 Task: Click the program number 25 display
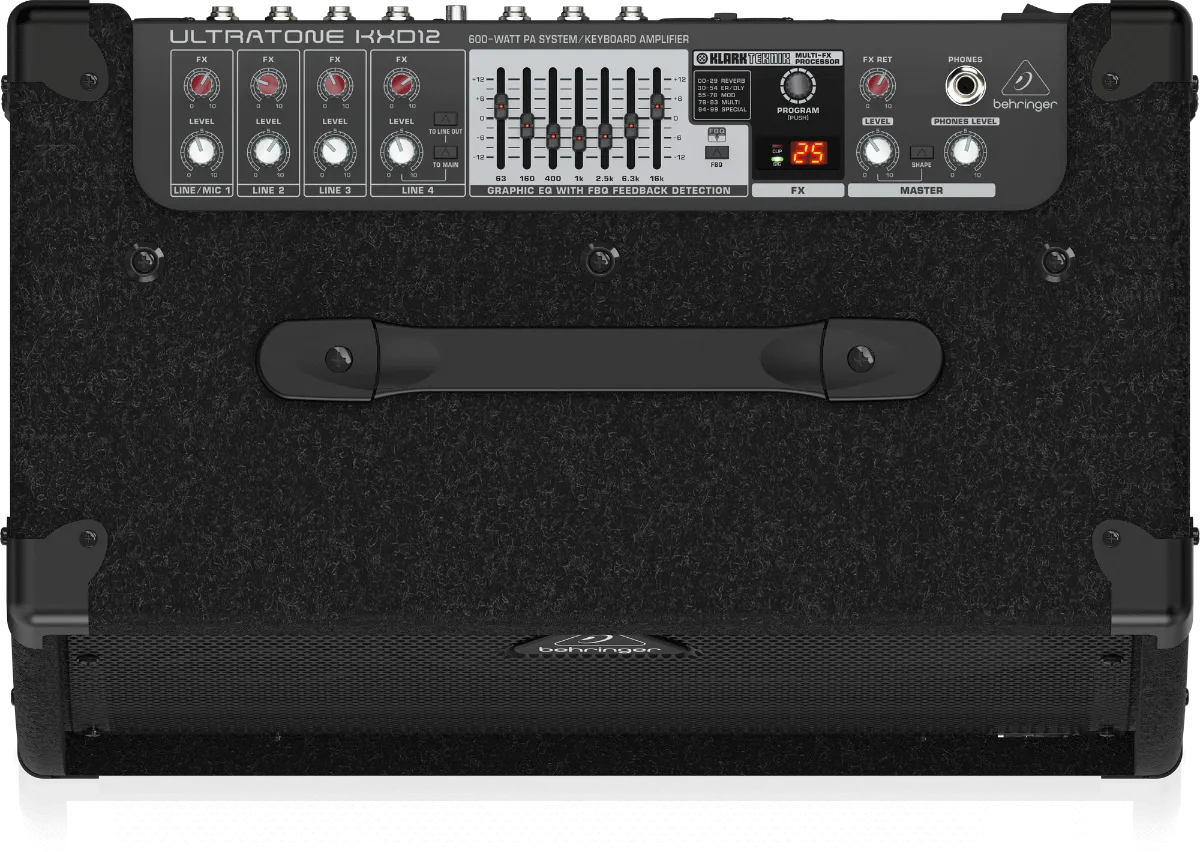(x=808, y=152)
